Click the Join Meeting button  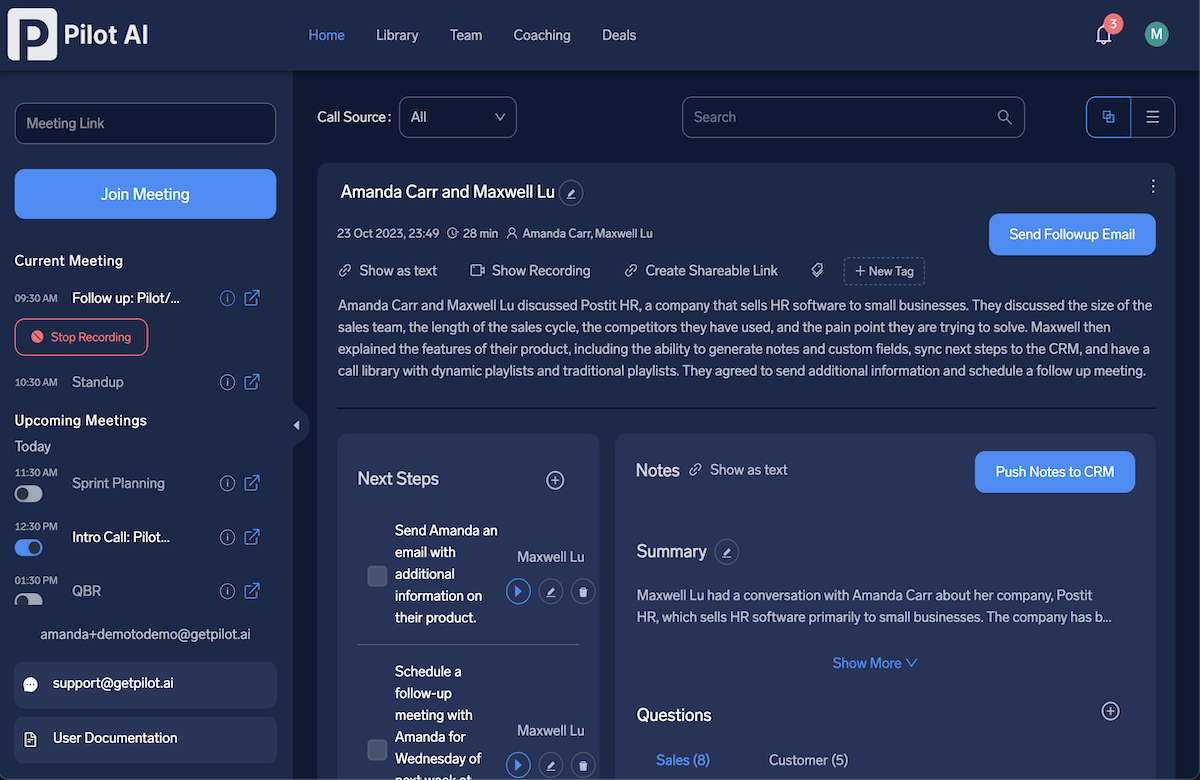[x=145, y=194]
